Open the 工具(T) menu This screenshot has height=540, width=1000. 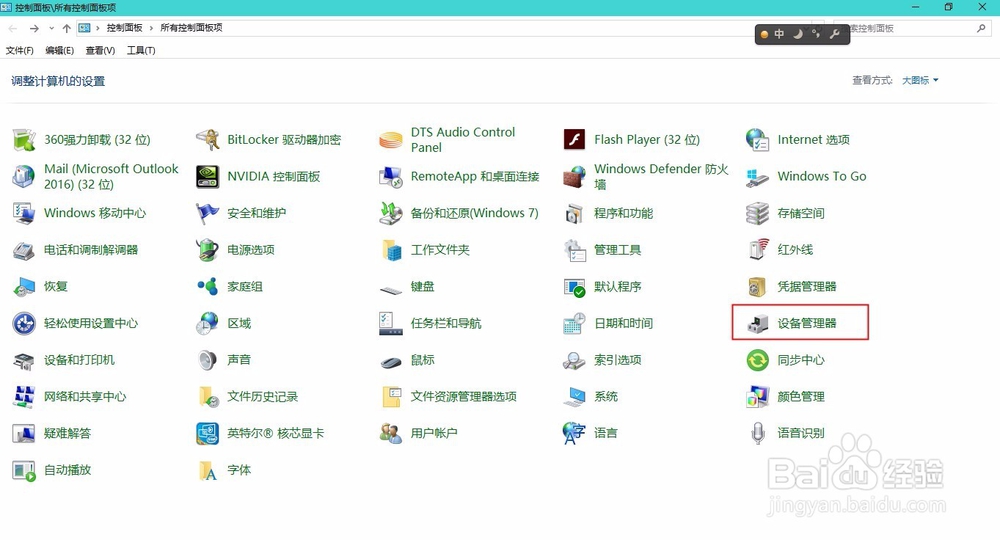[x=141, y=50]
